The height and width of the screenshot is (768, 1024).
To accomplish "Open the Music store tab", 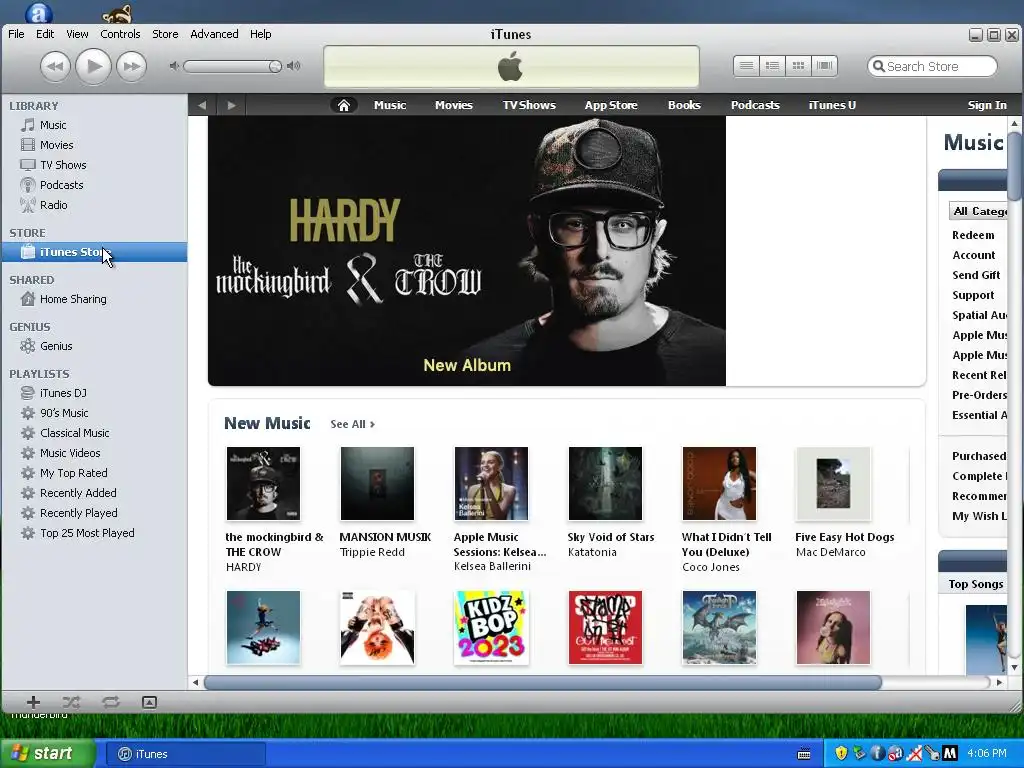I will click(390, 105).
